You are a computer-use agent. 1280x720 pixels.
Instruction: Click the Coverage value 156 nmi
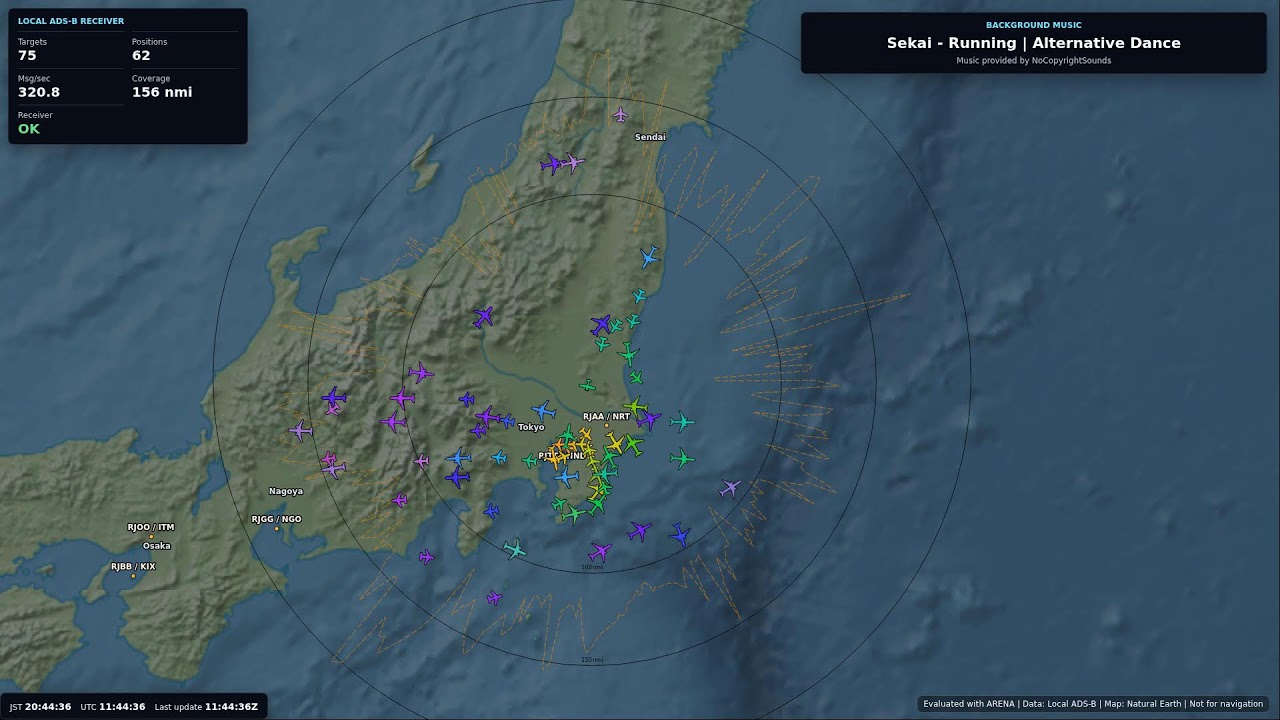162,92
